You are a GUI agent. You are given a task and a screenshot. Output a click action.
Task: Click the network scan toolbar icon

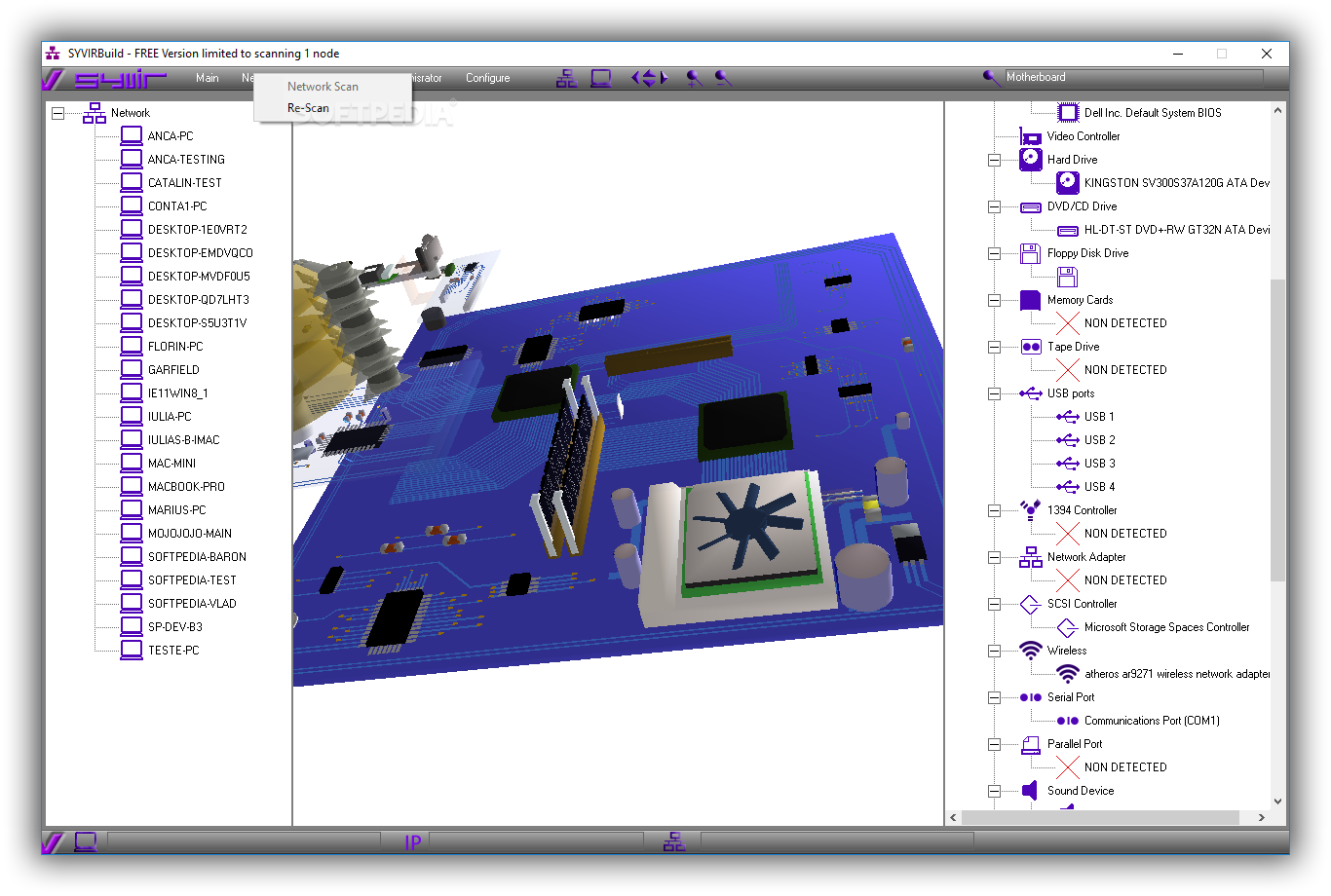(566, 79)
